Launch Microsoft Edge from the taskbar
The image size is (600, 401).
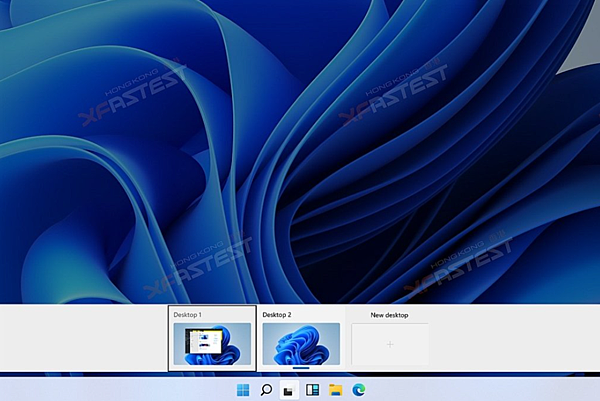tap(359, 390)
